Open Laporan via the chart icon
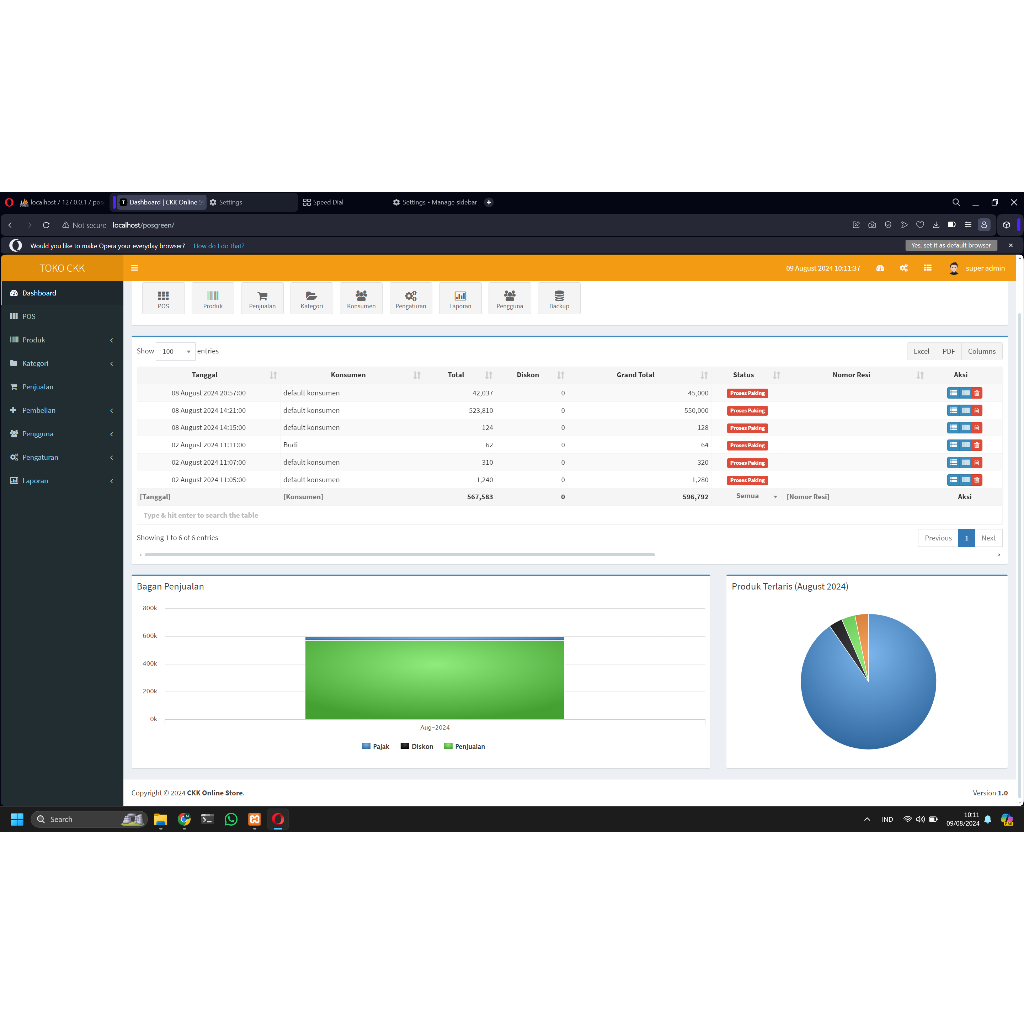The height and width of the screenshot is (1024, 1024). click(460, 297)
